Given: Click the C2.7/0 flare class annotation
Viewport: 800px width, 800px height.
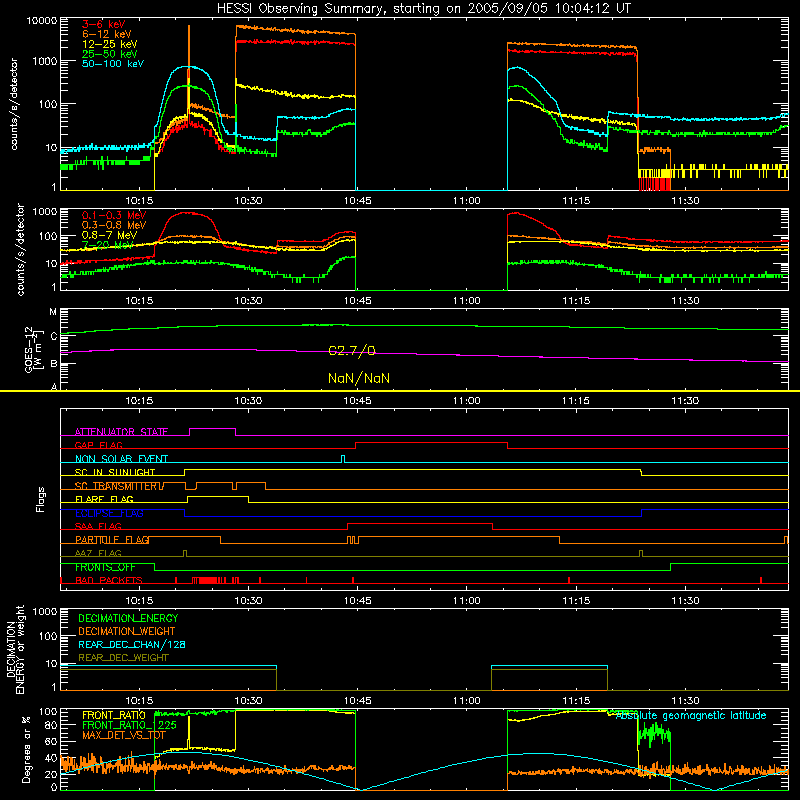Looking at the screenshot, I should 352,351.
